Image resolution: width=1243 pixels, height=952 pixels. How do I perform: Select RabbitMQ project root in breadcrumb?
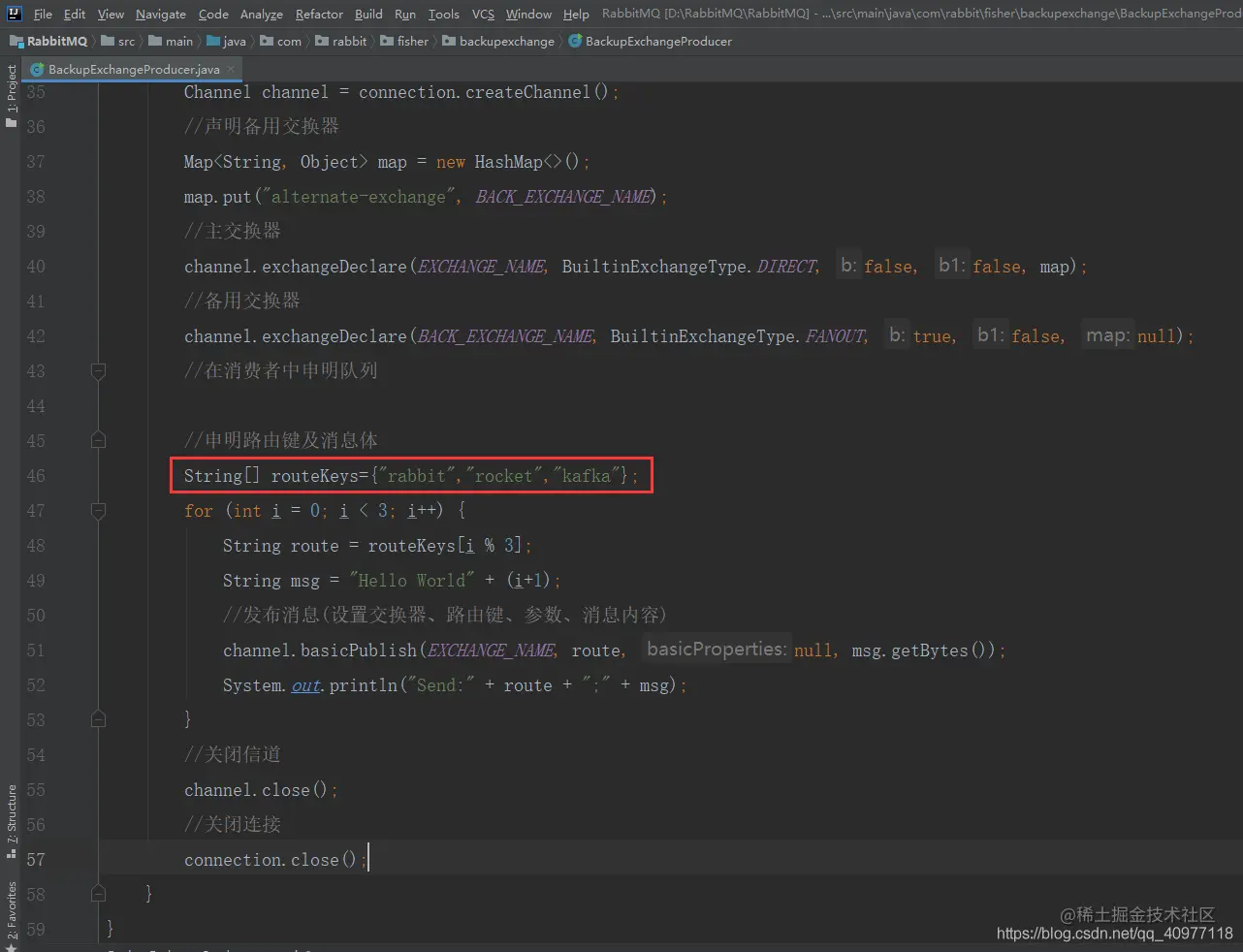click(x=48, y=41)
